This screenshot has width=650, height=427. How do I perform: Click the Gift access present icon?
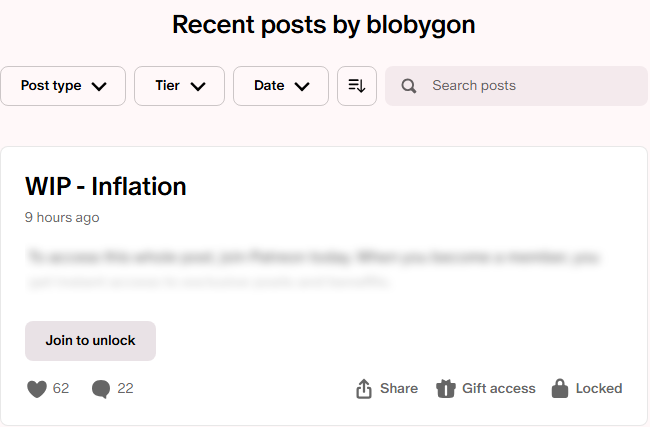coord(446,389)
